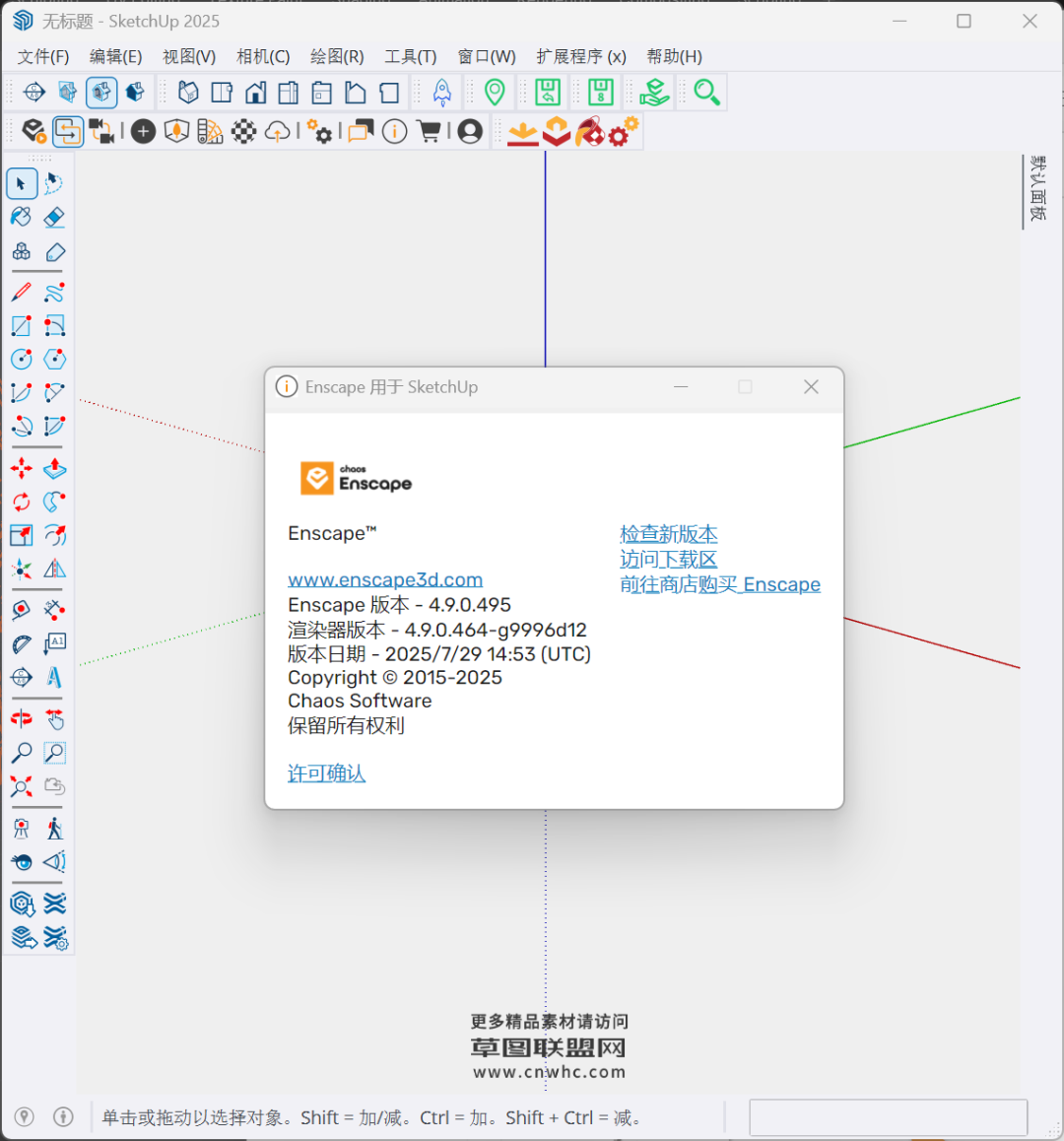
Task: Select the Zoom magnifier tool
Action: point(21,753)
